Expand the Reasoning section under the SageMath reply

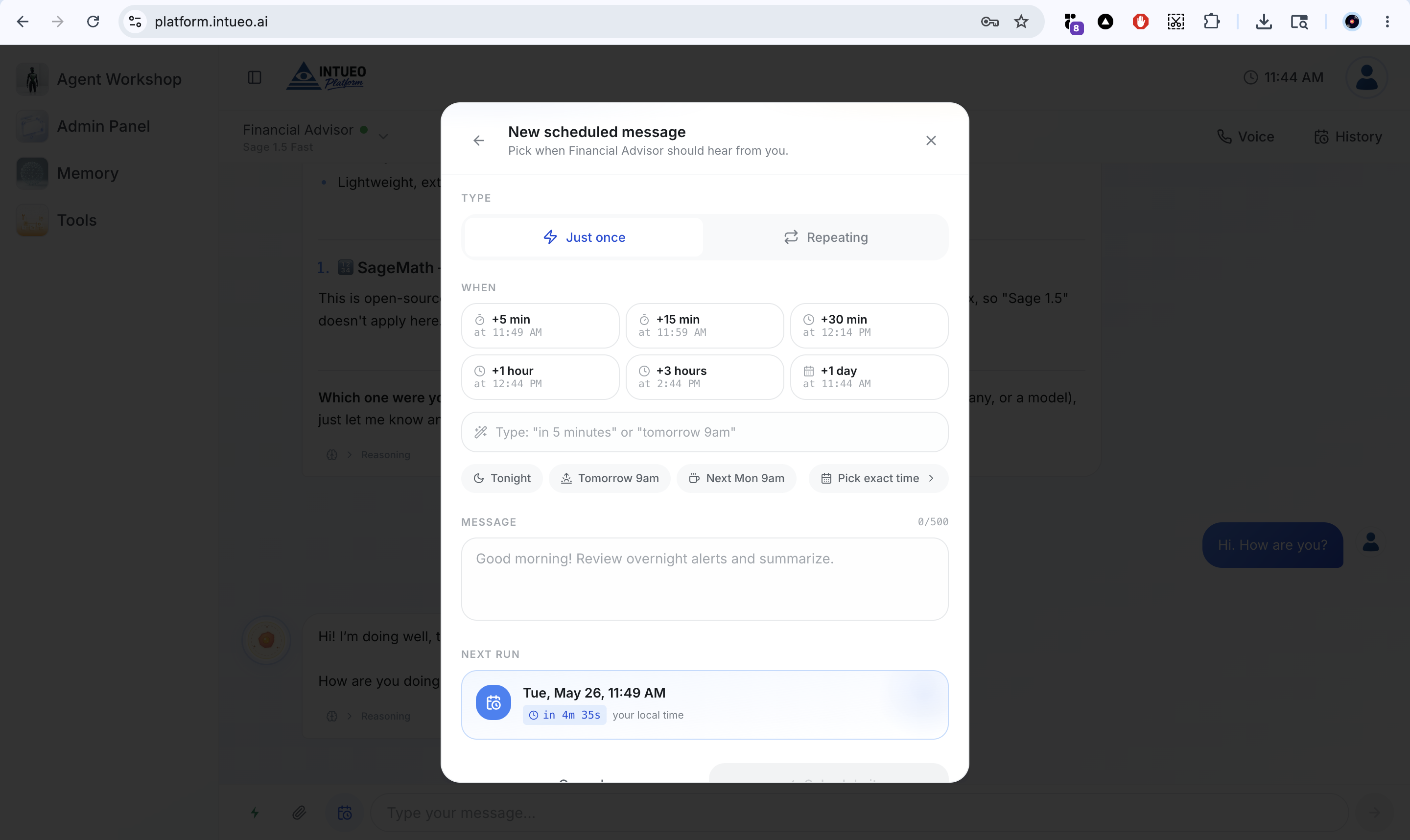click(369, 455)
